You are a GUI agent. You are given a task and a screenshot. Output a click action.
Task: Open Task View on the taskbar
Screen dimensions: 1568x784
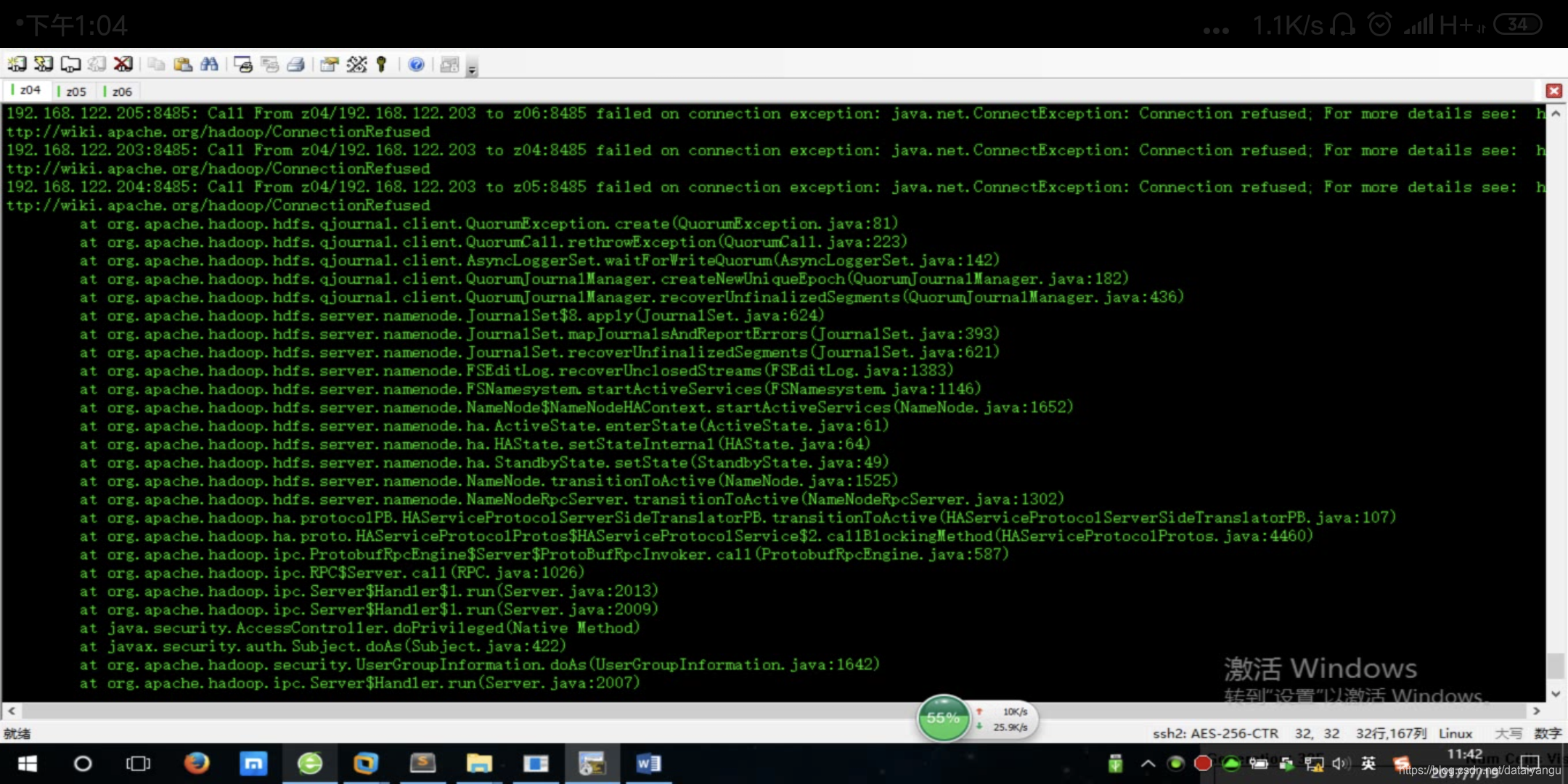coord(138,764)
